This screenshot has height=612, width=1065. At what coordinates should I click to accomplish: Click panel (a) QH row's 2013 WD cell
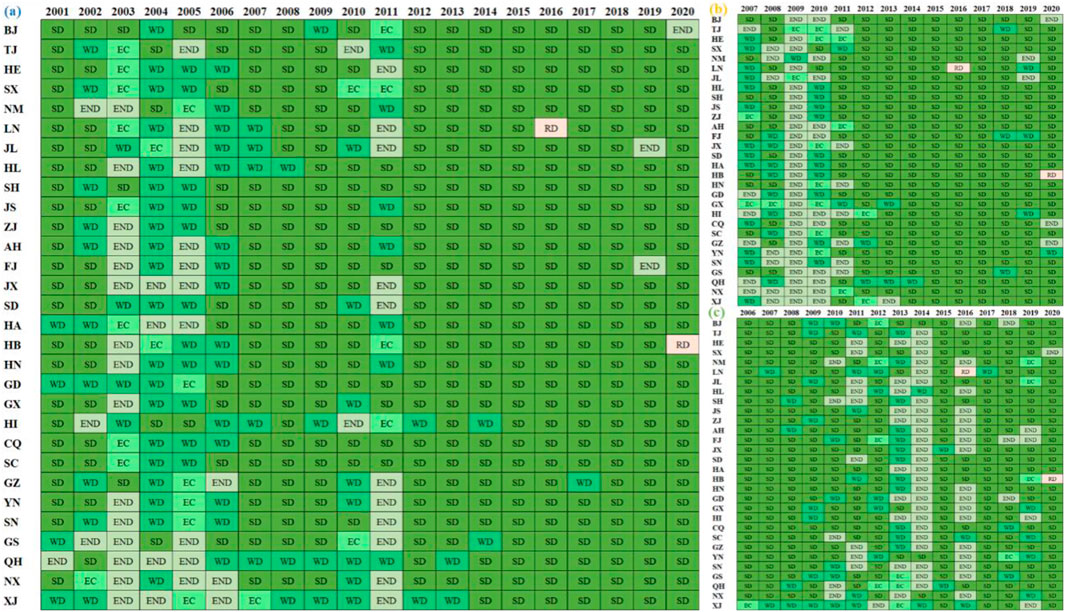click(x=452, y=562)
